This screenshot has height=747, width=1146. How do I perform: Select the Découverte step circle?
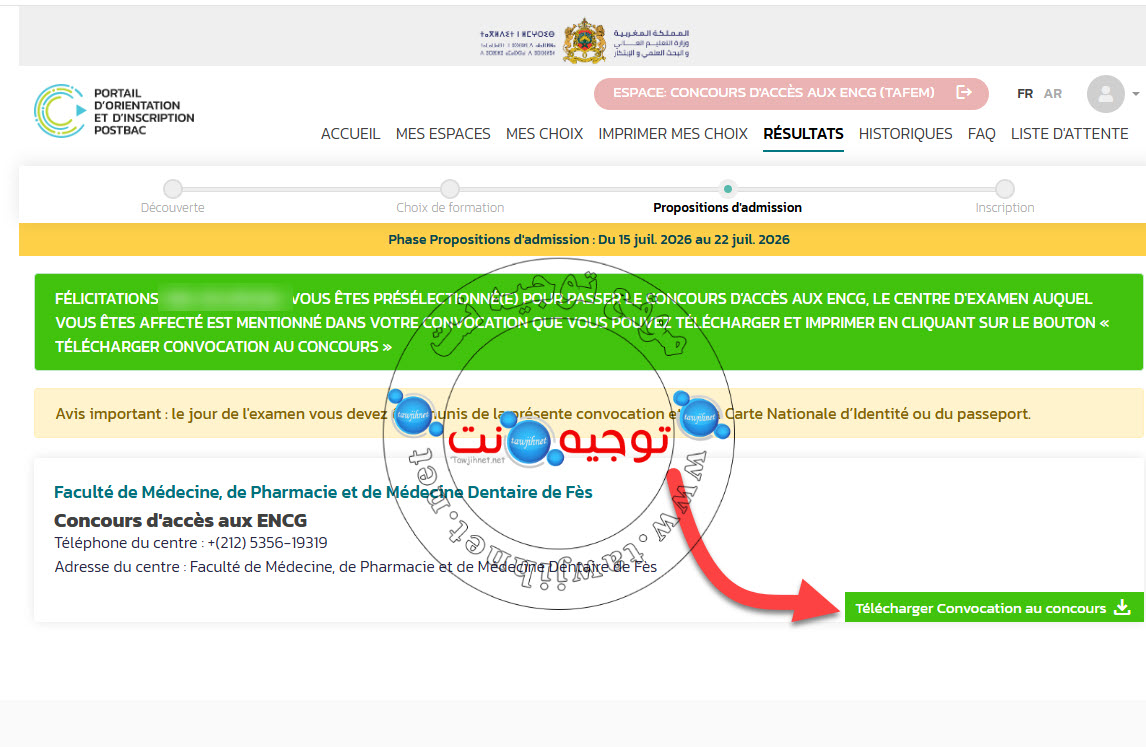coord(172,189)
